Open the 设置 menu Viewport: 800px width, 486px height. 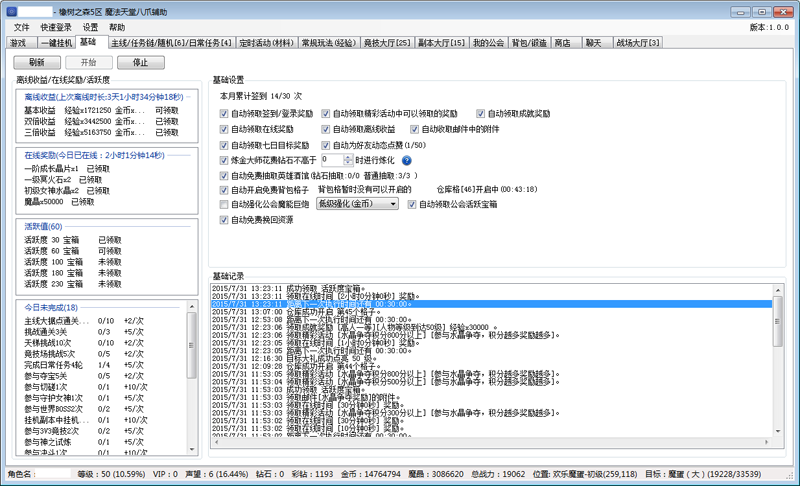(x=91, y=28)
